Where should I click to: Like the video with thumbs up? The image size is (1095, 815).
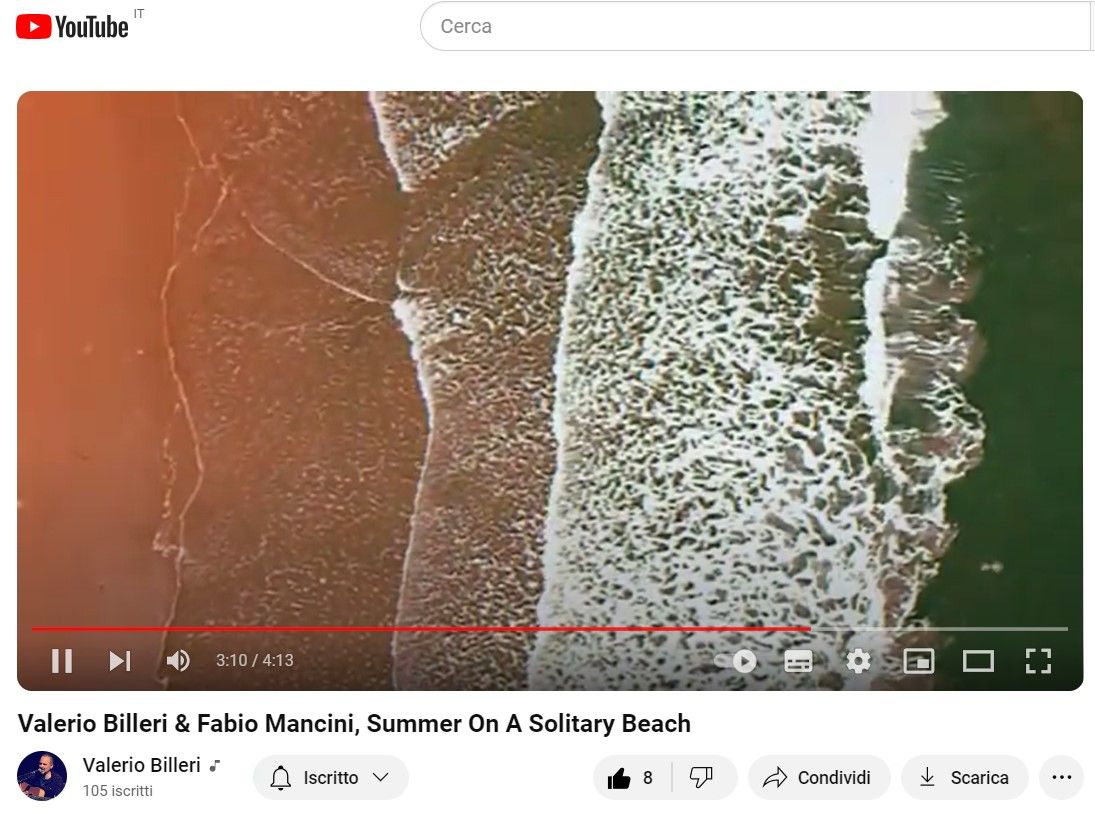click(631, 777)
